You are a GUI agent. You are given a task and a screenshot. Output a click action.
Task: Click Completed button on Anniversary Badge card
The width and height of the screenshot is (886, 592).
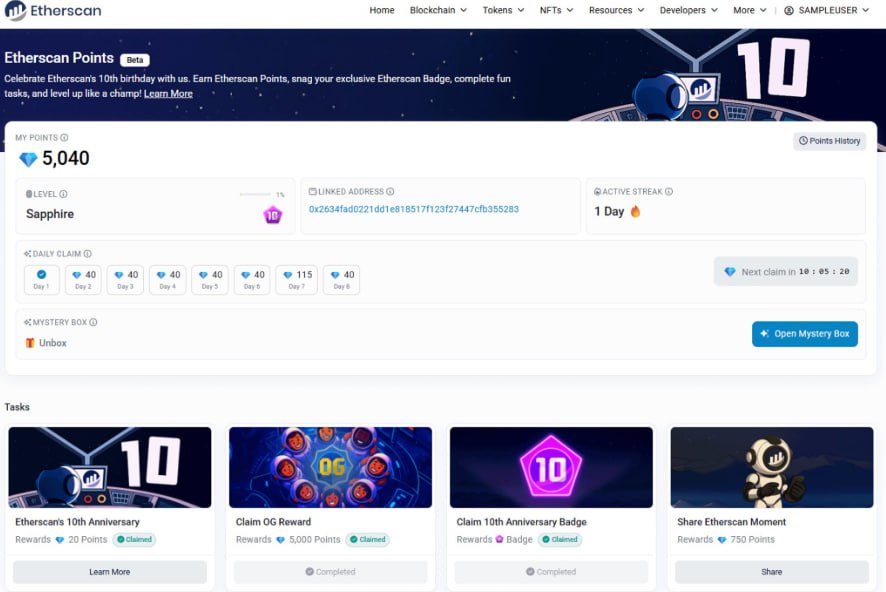[x=551, y=572]
